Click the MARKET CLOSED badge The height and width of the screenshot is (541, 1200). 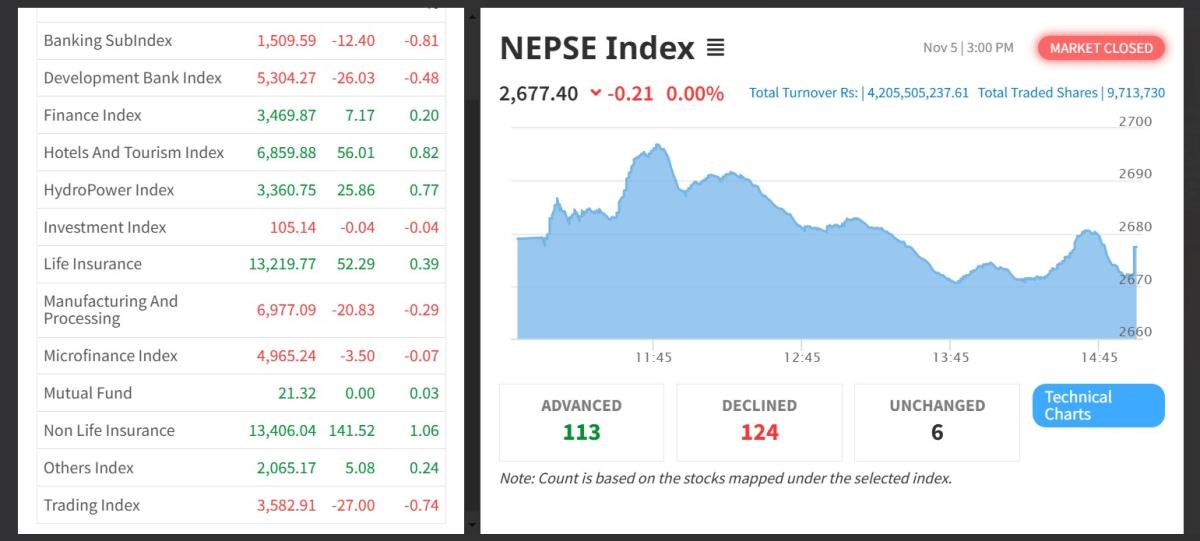1100,48
